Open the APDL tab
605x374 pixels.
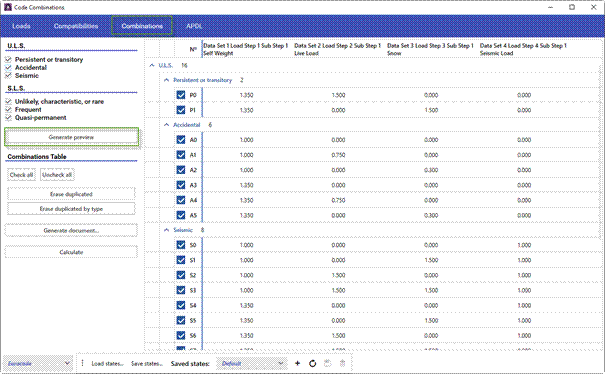coord(194,26)
